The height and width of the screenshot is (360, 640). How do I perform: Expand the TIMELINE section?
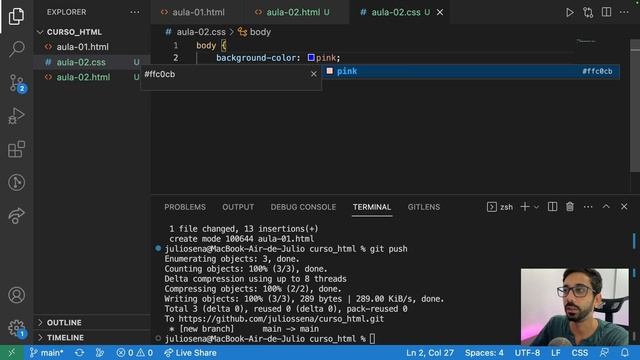(65, 338)
